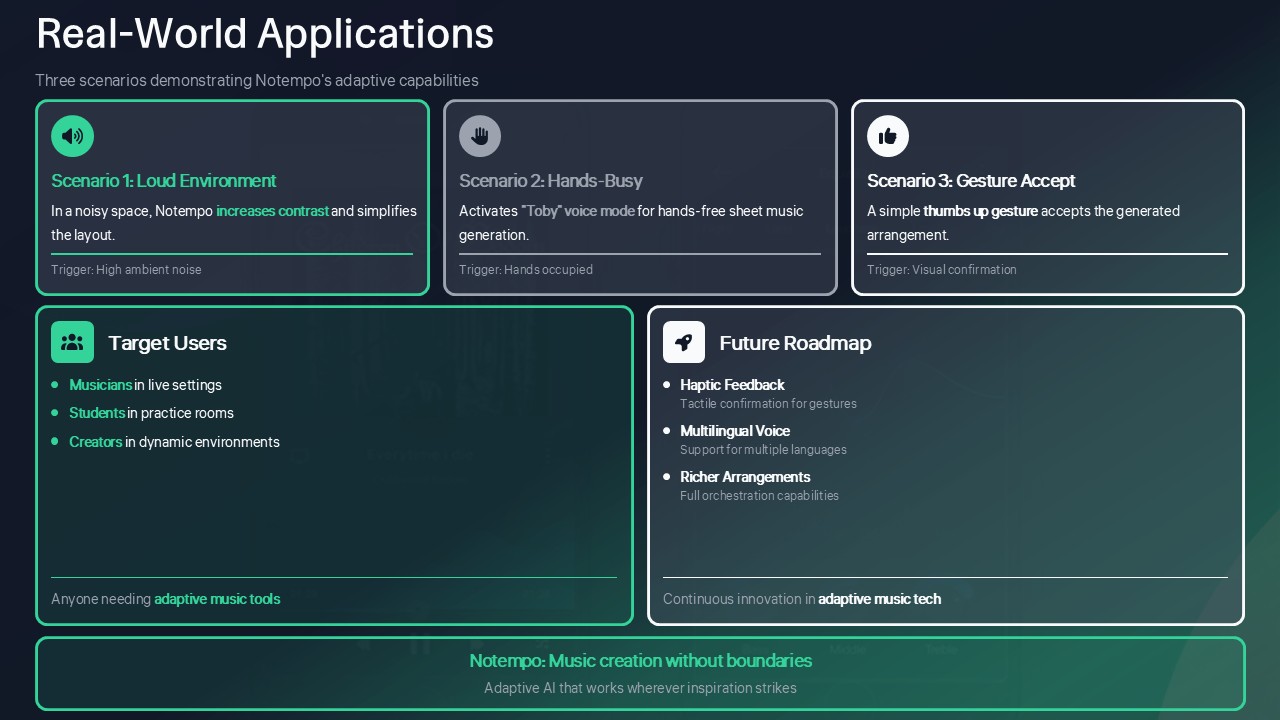Screen dimensions: 1280x720
Task: Click 'Continuous innovation in adaptive music tech' footer
Action: point(802,599)
